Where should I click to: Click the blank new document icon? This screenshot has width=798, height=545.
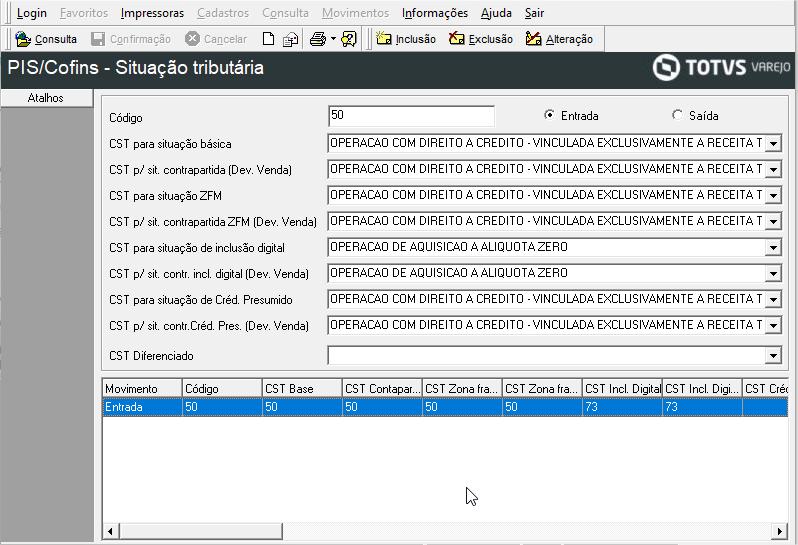tap(268, 39)
